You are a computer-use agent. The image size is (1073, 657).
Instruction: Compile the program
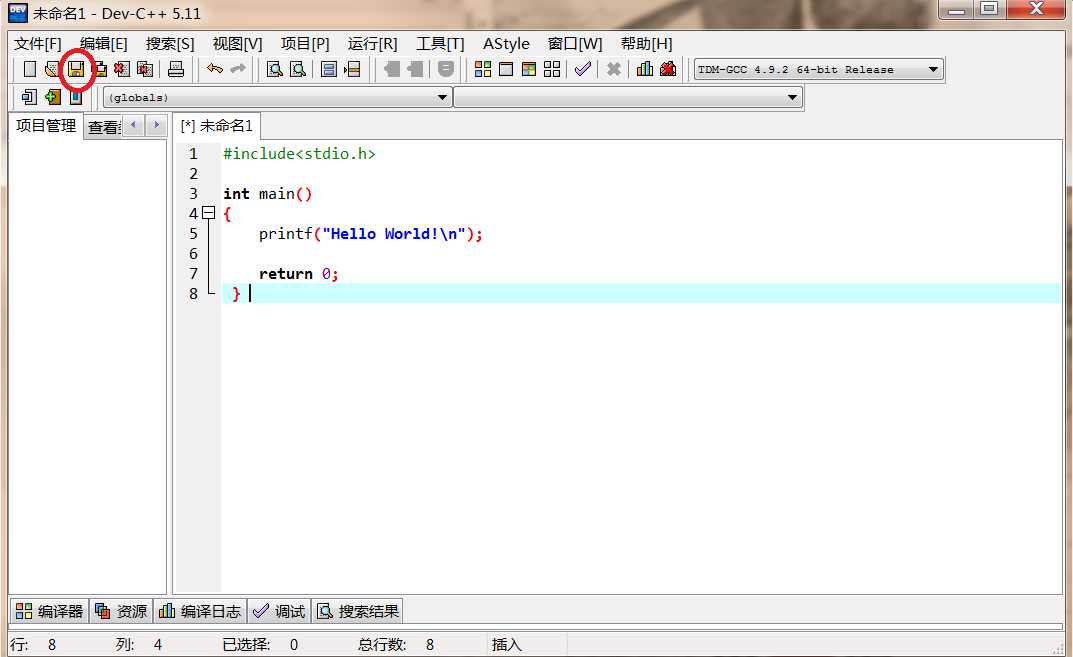[483, 69]
